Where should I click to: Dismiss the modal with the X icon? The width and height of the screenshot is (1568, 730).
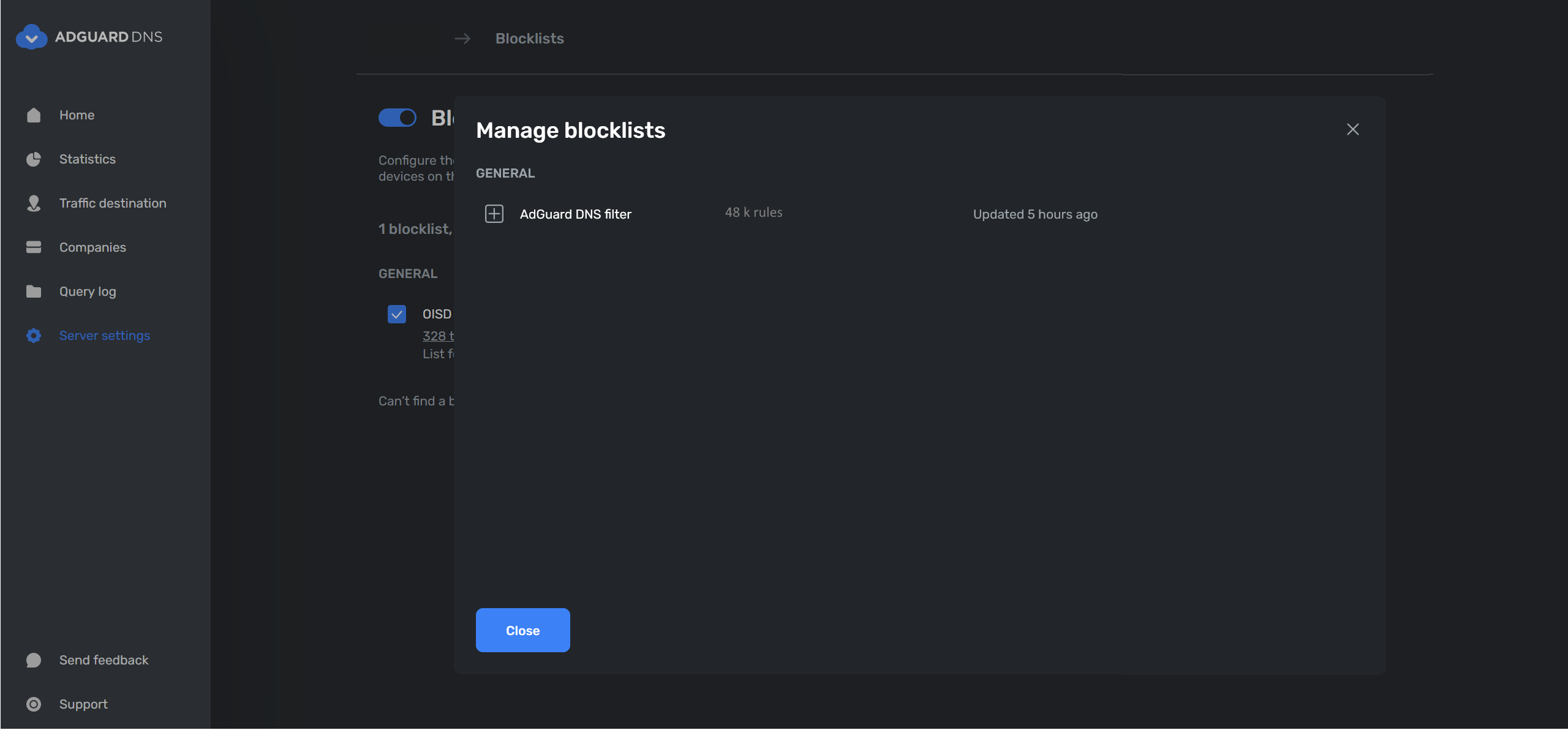point(1352,129)
